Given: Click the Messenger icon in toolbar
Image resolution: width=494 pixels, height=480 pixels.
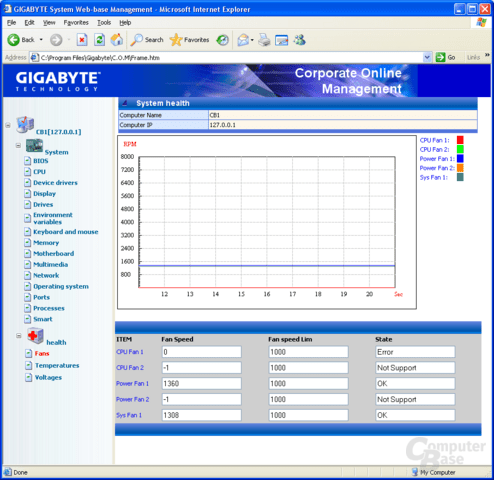Looking at the screenshot, I should pyautogui.click(x=300, y=40).
